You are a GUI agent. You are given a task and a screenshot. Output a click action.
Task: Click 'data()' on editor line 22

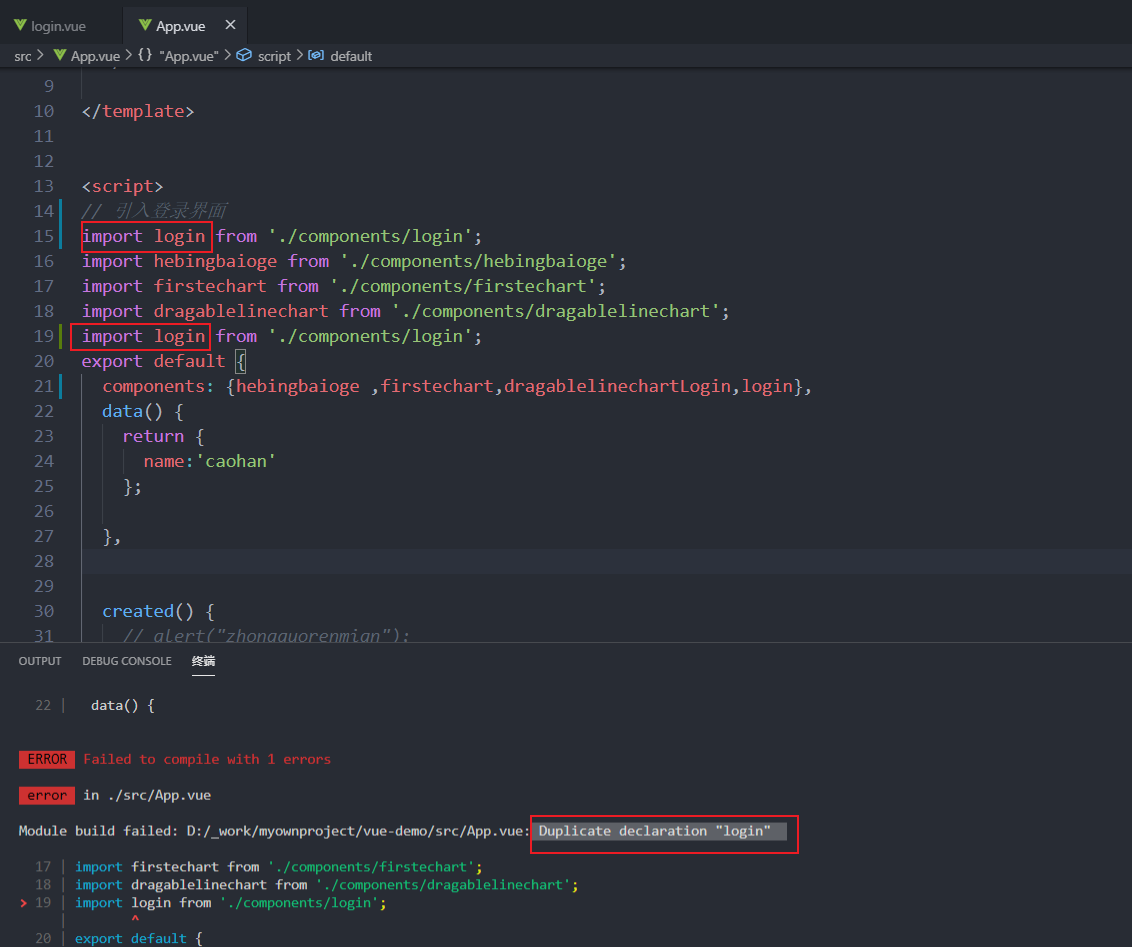[132, 411]
